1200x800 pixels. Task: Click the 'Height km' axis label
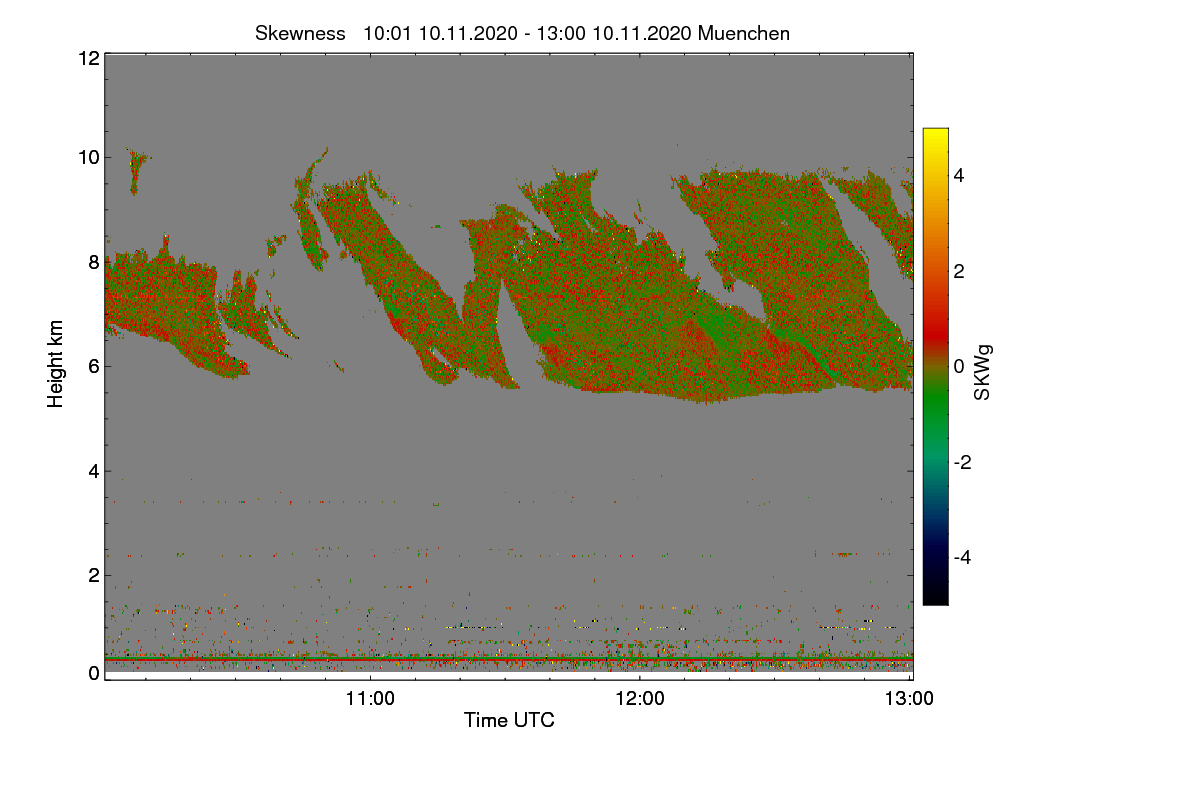56,364
